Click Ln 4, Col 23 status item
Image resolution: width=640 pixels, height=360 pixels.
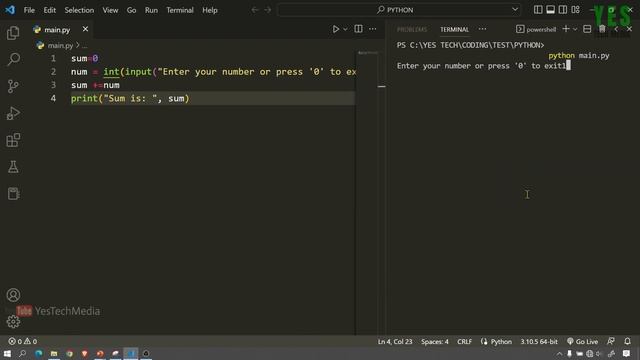click(395, 342)
